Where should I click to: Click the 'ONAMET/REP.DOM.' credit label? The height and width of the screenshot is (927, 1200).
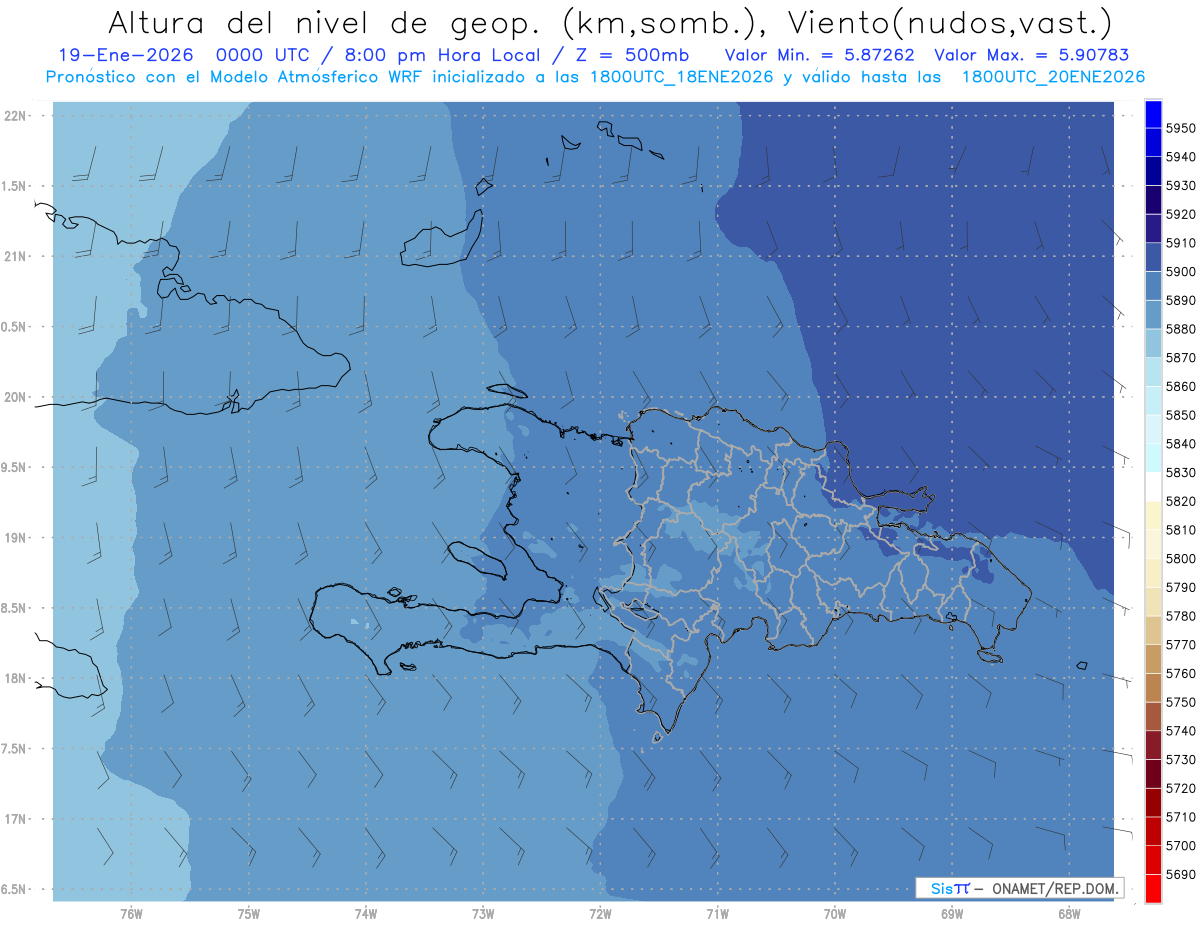click(x=1053, y=888)
